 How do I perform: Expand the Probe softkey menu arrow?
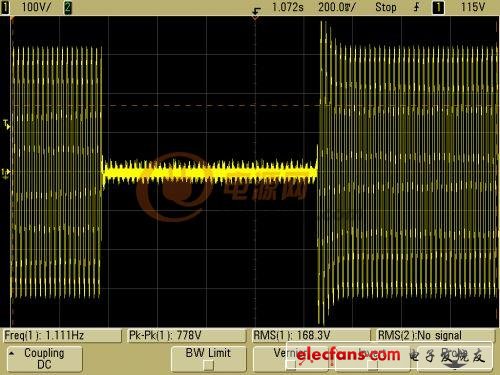(x=455, y=366)
